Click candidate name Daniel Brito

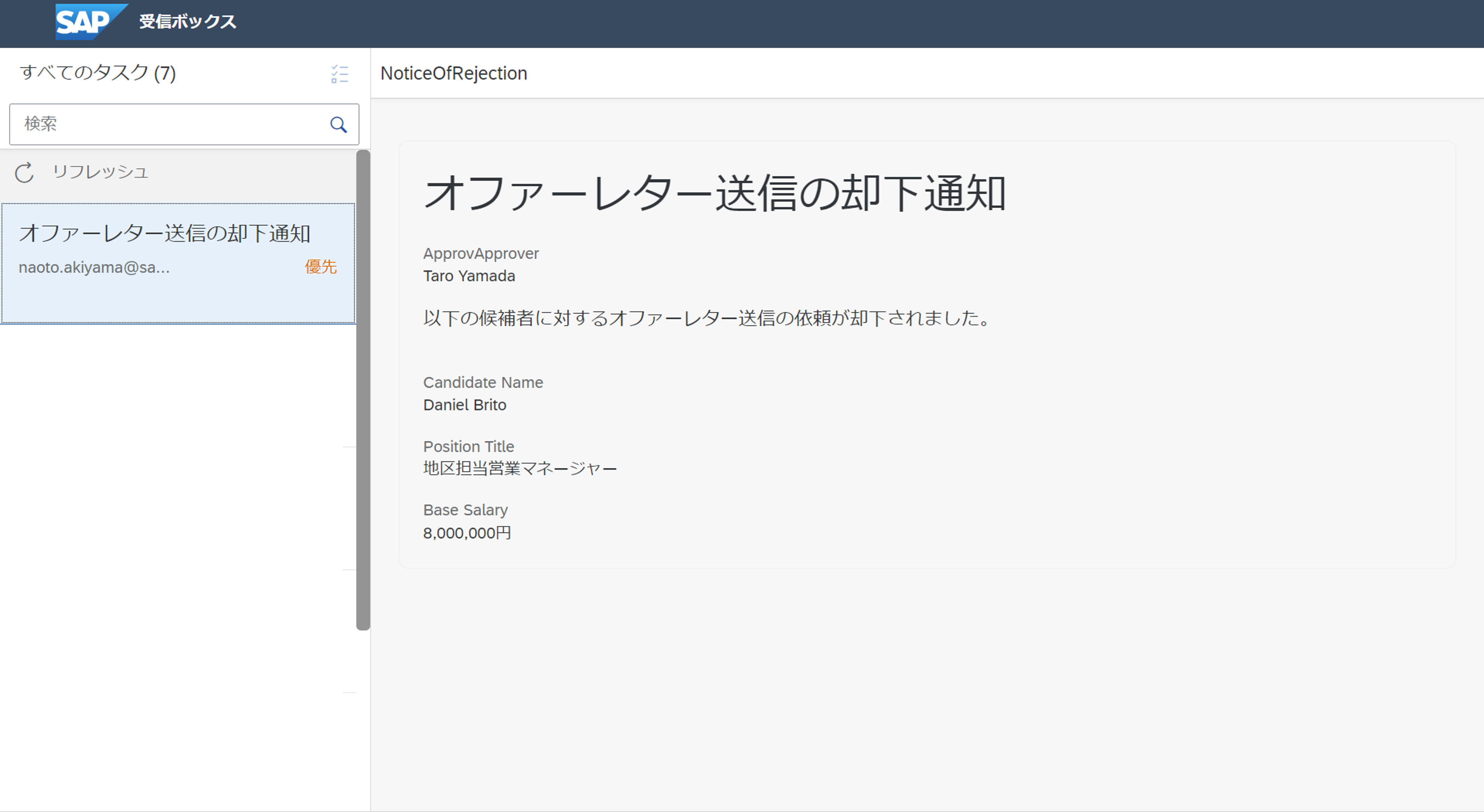pos(464,405)
